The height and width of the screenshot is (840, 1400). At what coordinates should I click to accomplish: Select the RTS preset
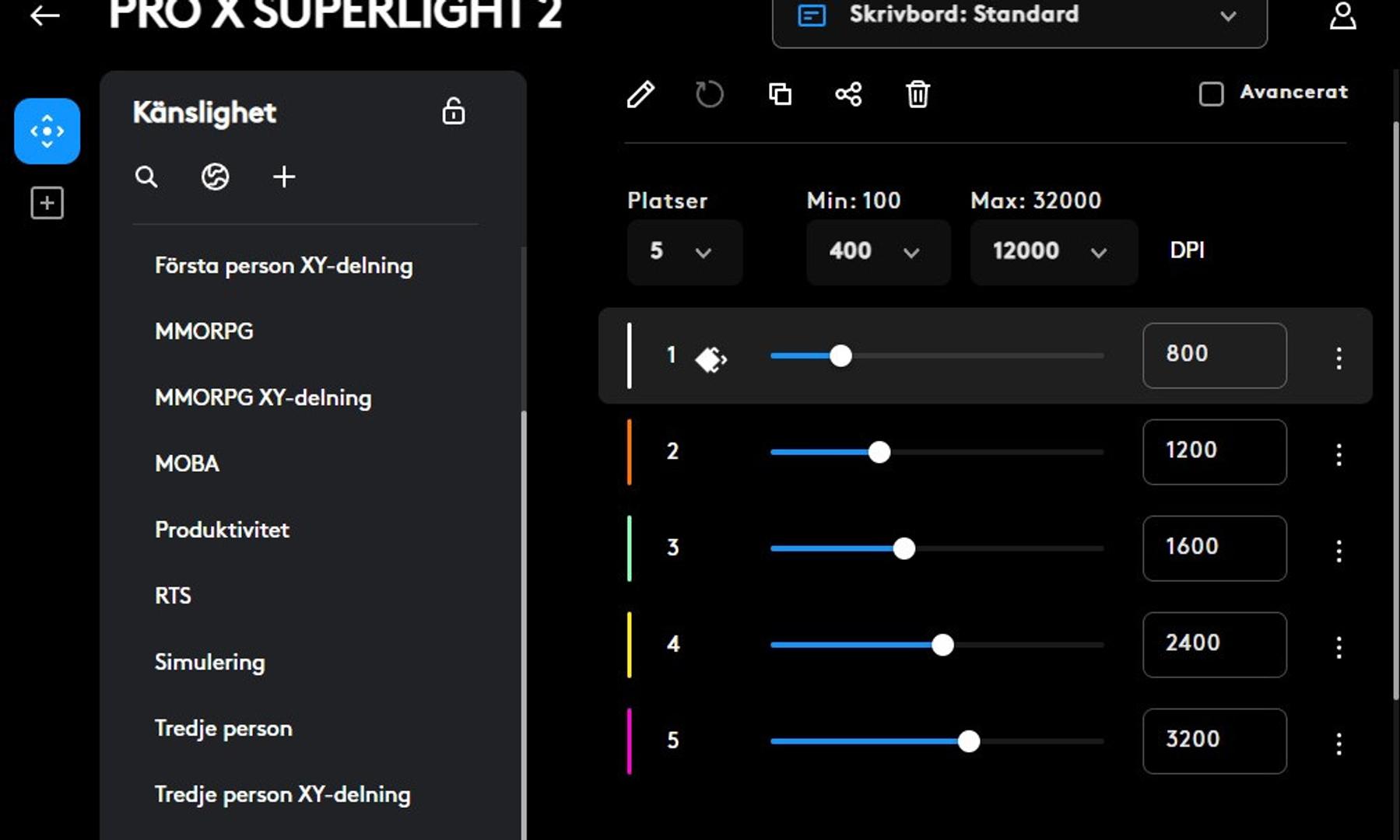(x=173, y=596)
